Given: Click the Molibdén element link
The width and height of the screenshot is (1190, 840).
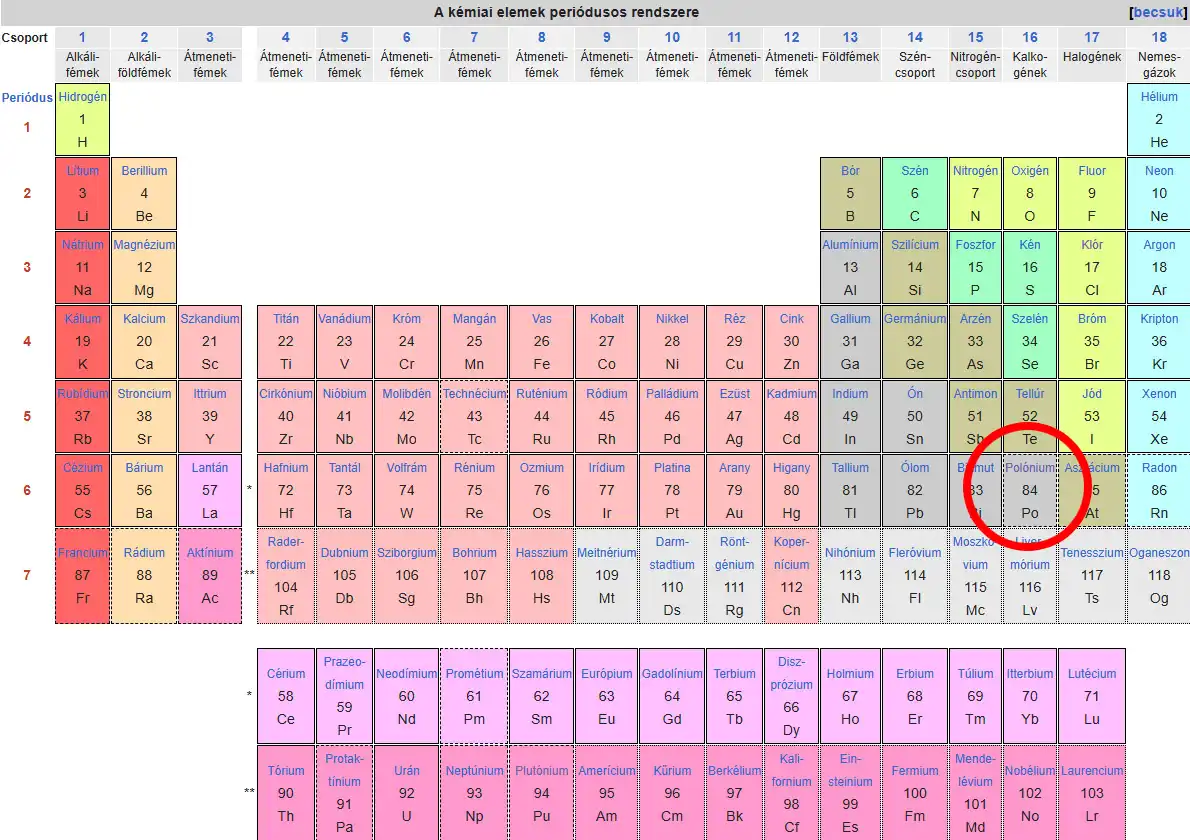Looking at the screenshot, I should point(407,394).
